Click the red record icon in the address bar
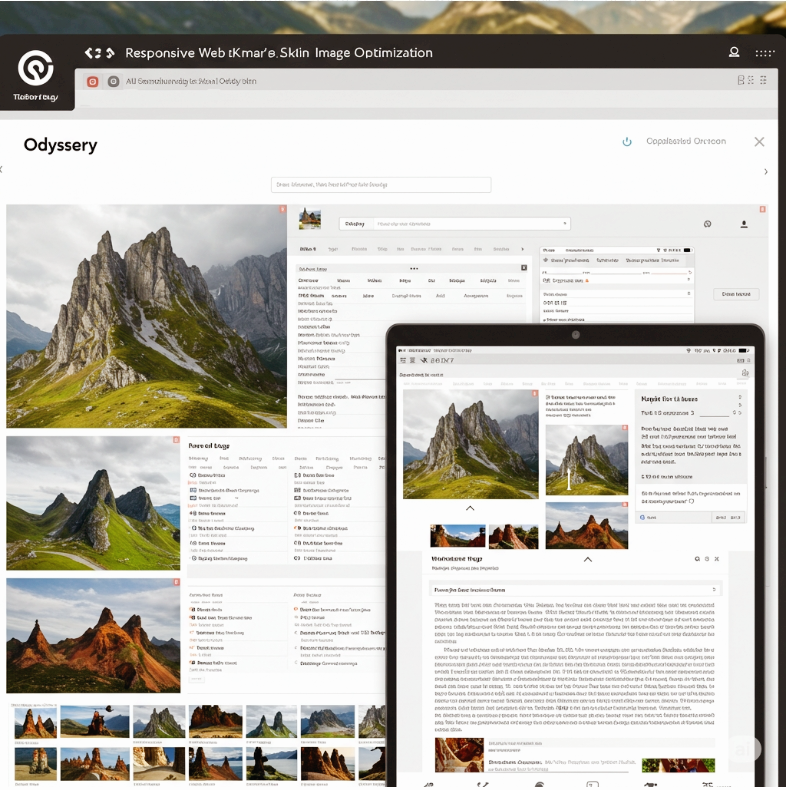The height and width of the screenshot is (790, 786). (92, 81)
